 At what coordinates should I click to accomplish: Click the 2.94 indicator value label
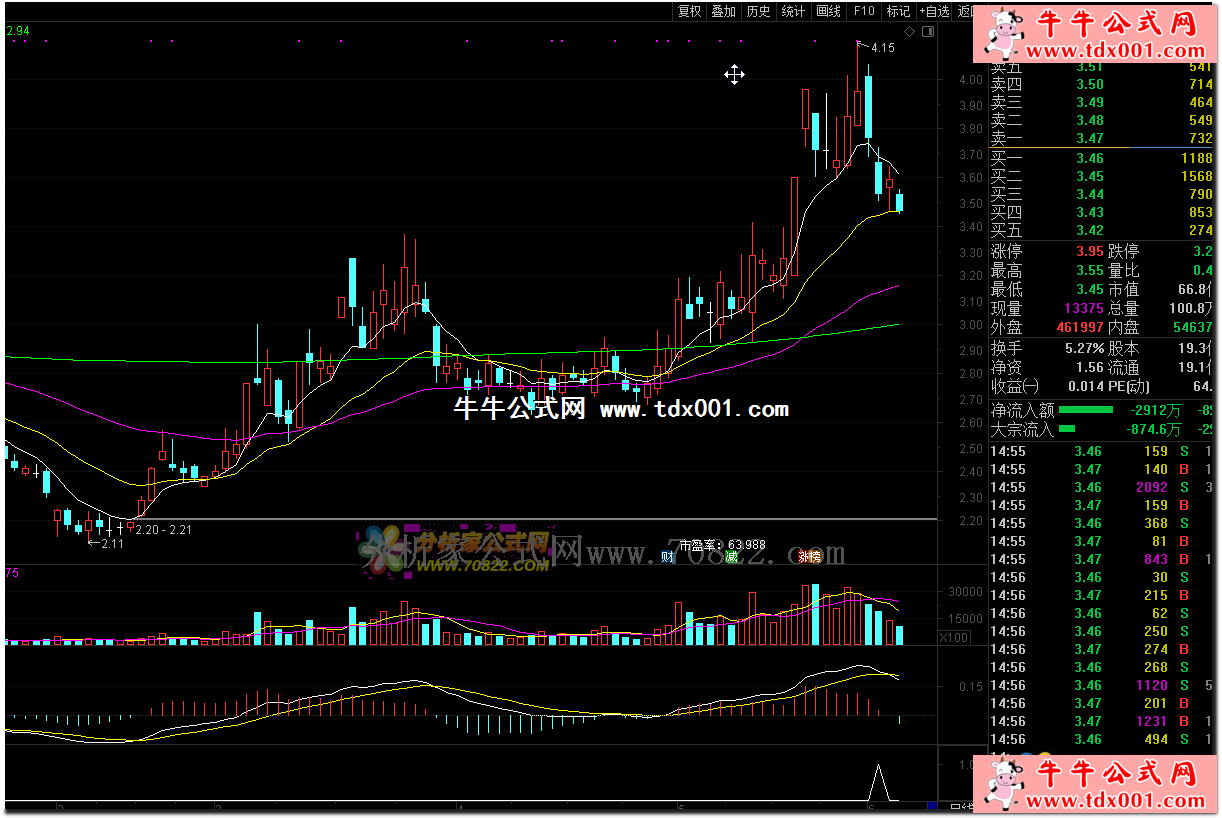pos(18,31)
